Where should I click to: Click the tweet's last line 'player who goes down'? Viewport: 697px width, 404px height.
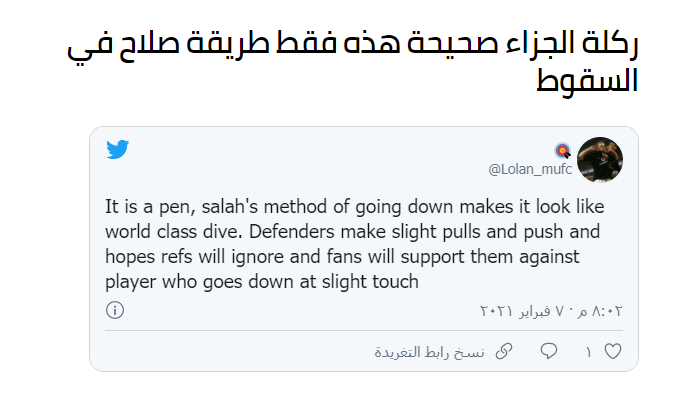pos(262,282)
